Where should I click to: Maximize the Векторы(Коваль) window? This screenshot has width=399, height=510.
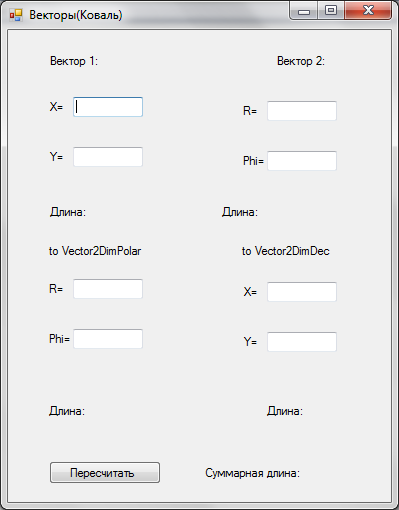point(331,11)
